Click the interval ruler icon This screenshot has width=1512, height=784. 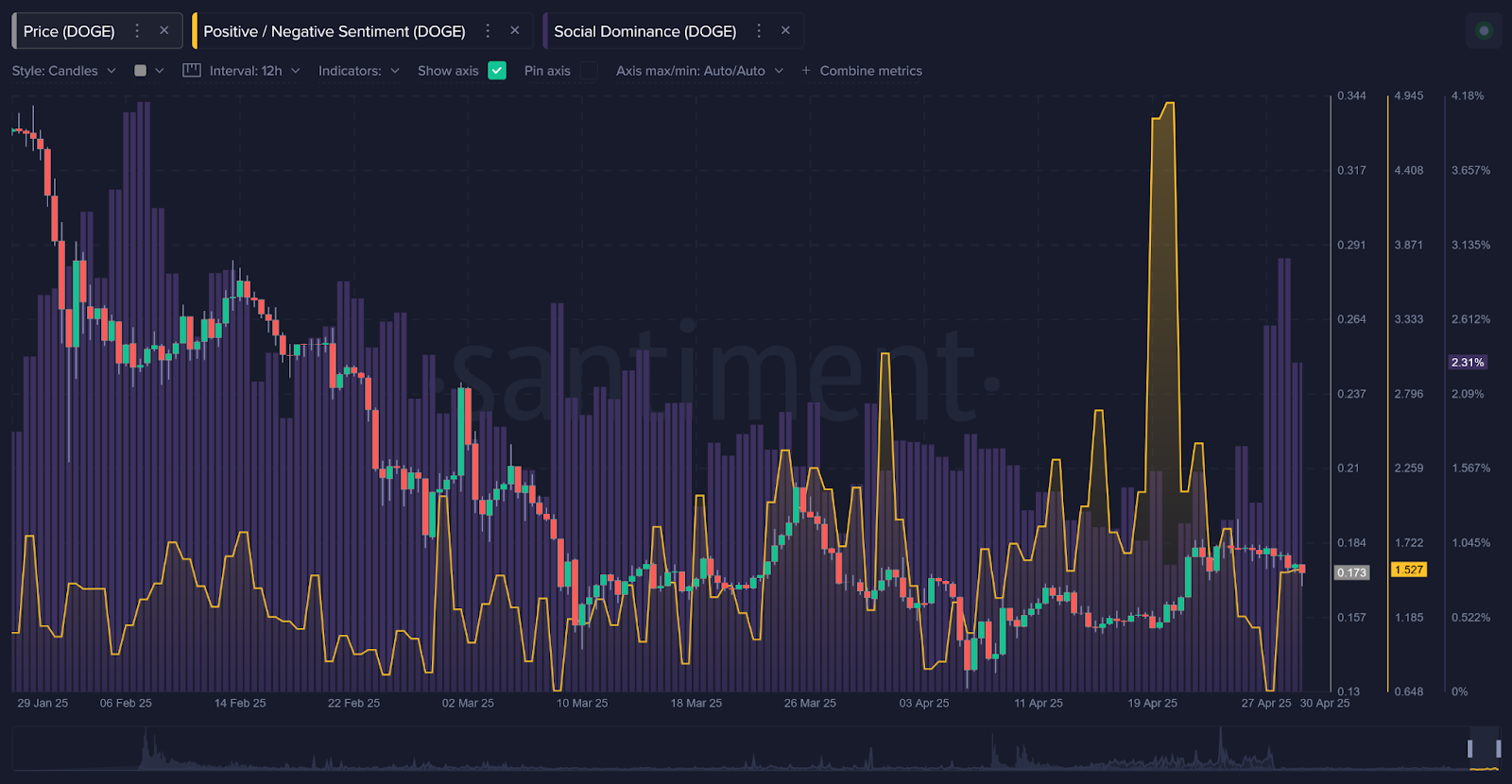pos(192,71)
